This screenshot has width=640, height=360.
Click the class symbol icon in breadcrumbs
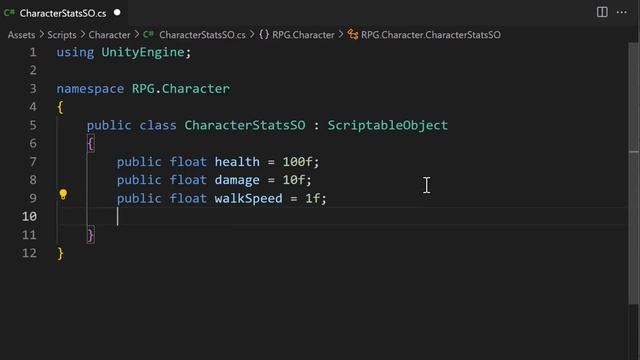pos(353,35)
